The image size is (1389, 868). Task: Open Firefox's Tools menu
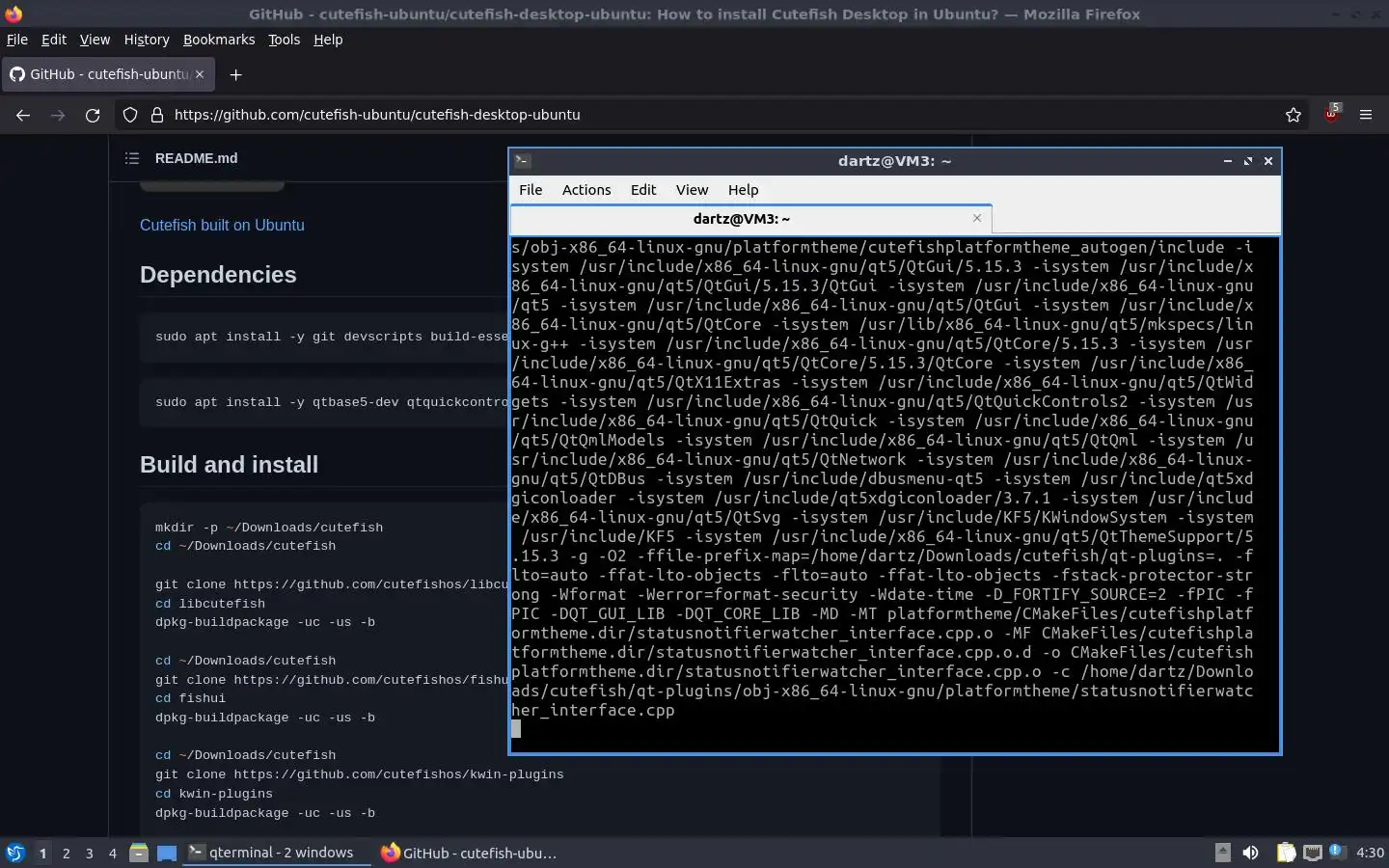tap(284, 40)
